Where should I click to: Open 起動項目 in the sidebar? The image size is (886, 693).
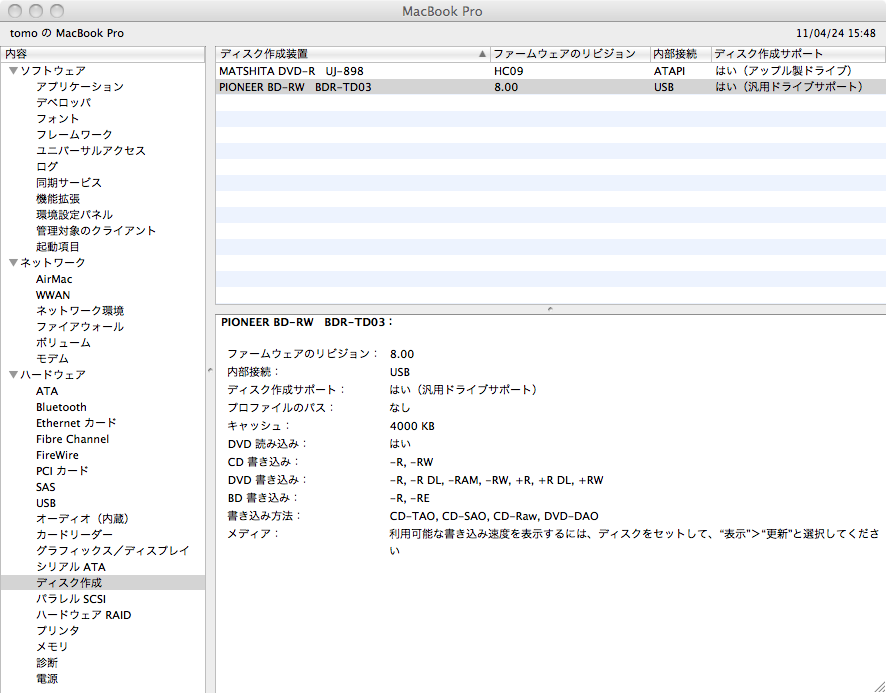pos(58,246)
